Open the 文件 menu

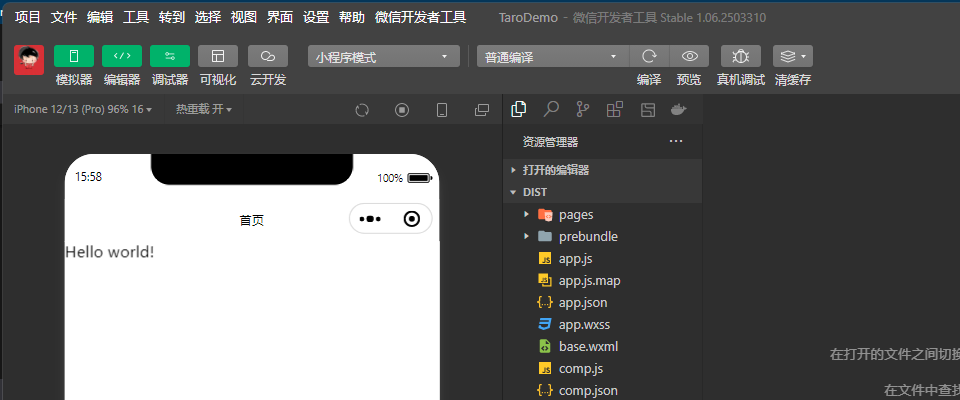click(64, 17)
